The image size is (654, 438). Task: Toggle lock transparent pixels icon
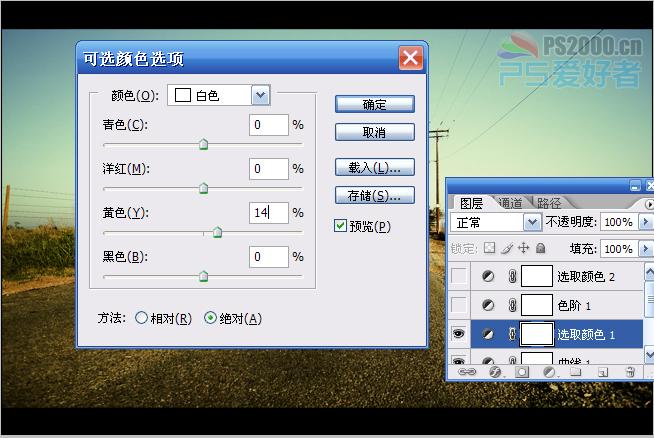click(489, 248)
